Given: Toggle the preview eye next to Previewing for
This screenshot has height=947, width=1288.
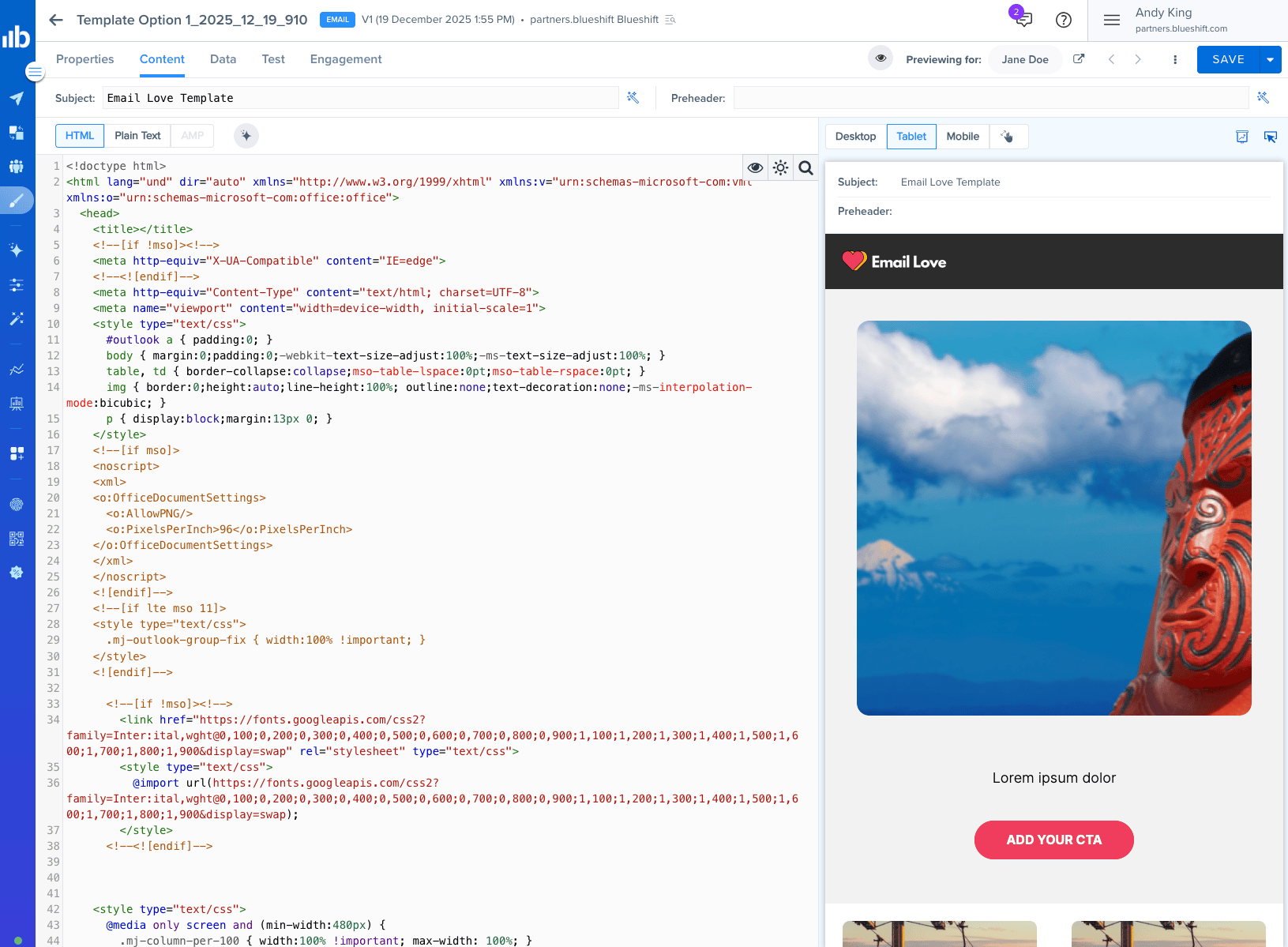Looking at the screenshot, I should (881, 58).
